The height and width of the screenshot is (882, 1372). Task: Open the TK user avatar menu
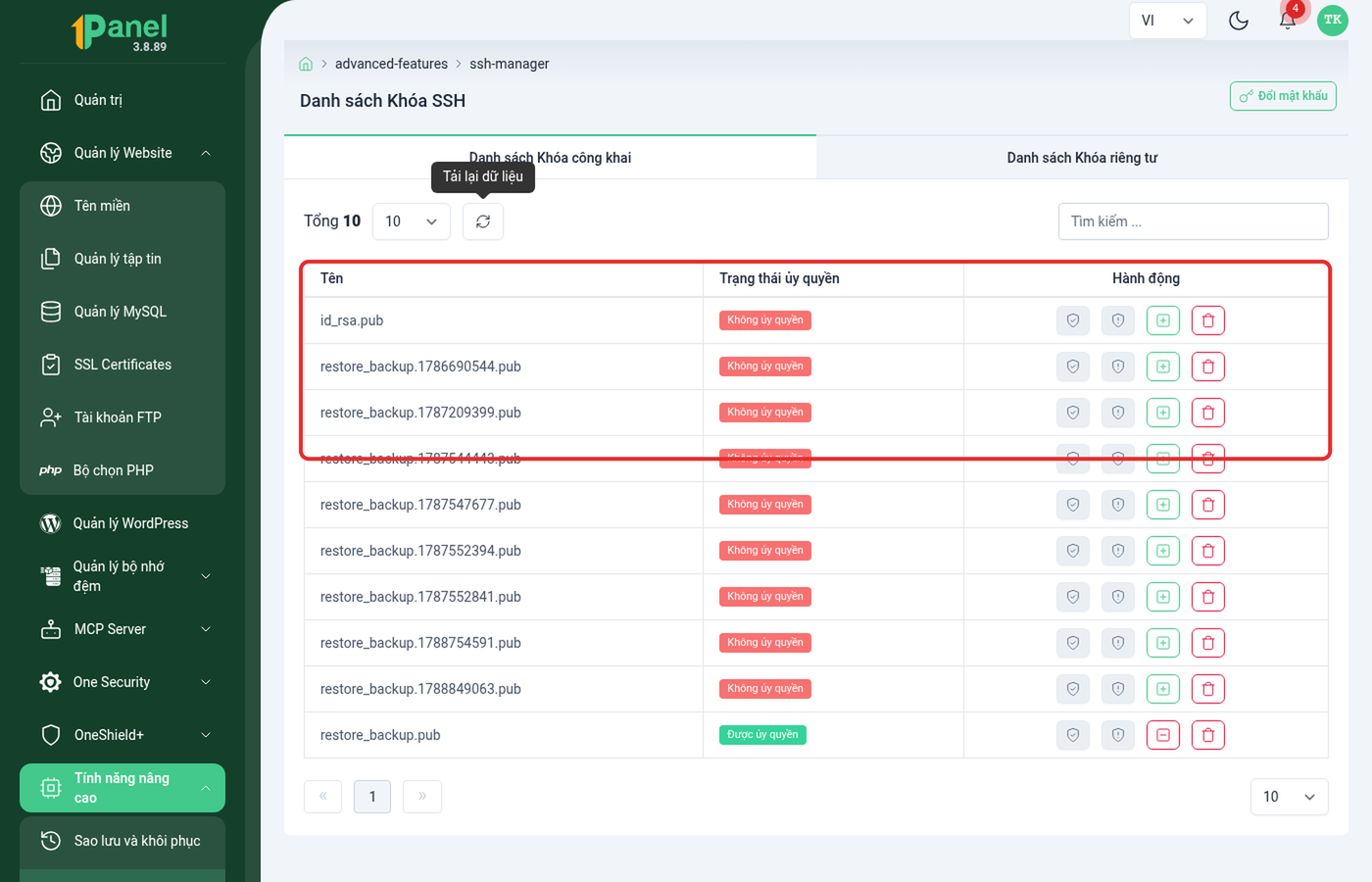click(1333, 21)
